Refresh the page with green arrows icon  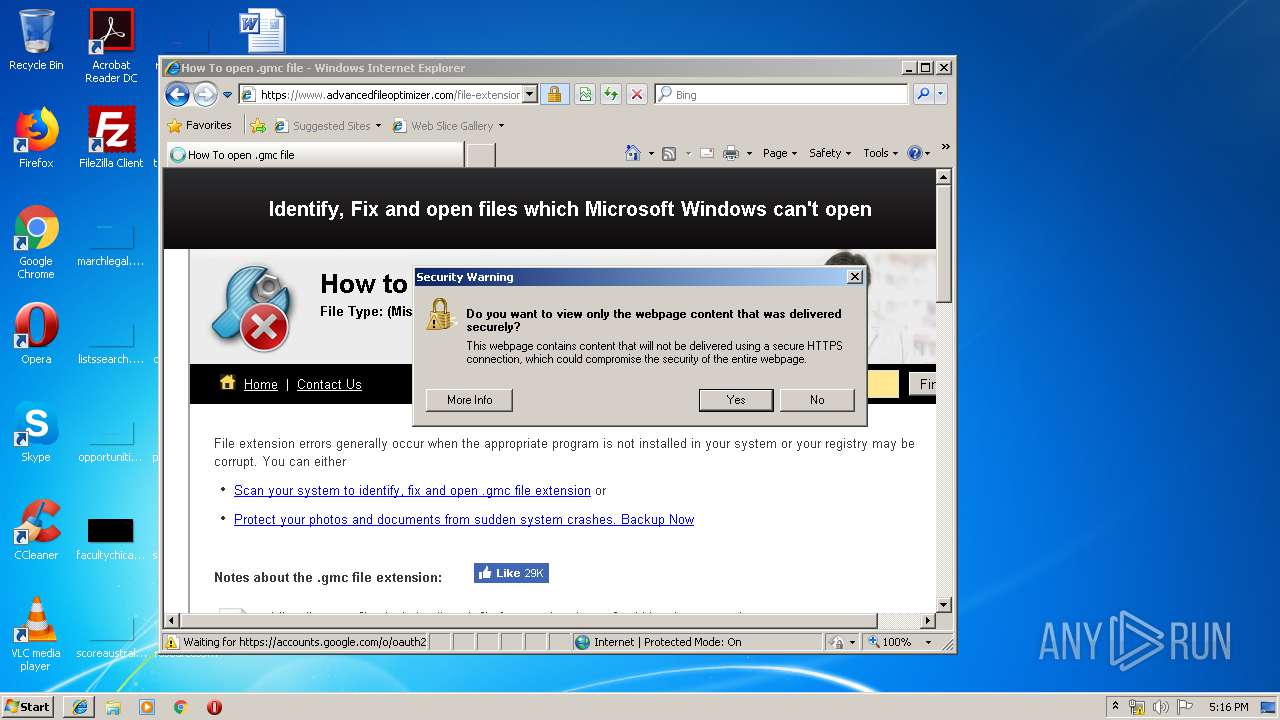611,95
